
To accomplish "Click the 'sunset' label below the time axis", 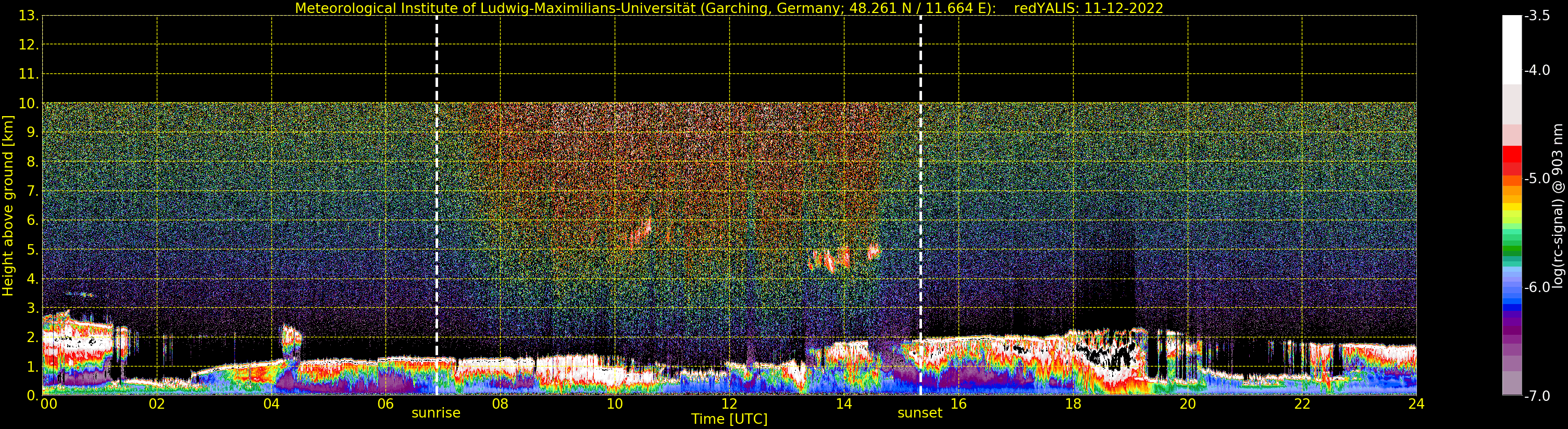I will tap(920, 413).
